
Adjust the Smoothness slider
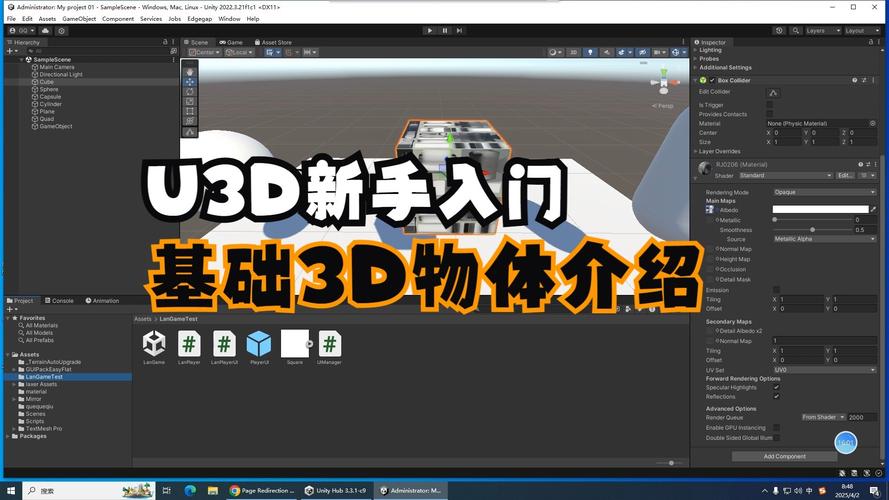(x=812, y=230)
